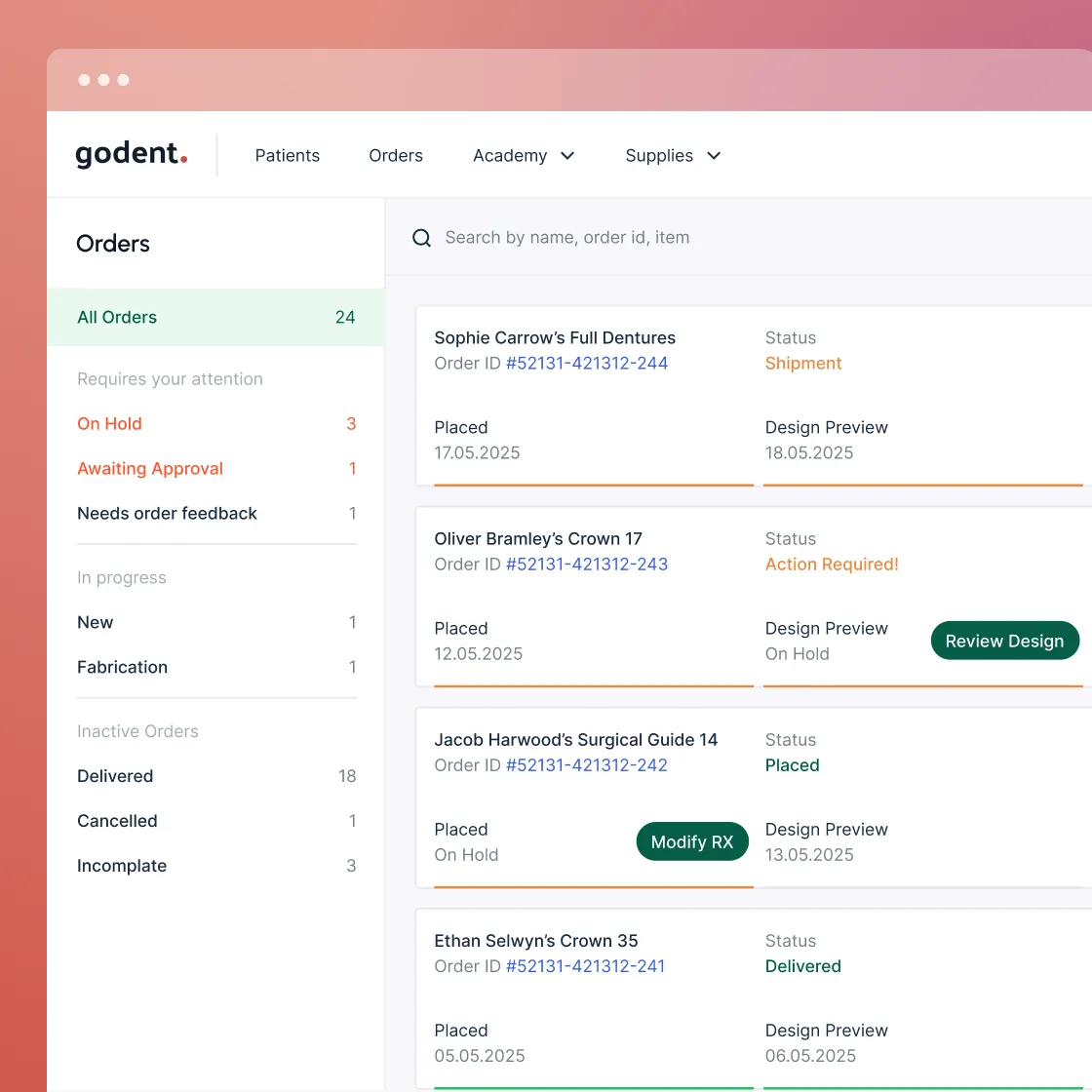This screenshot has height=1092, width=1092.
Task: Filter by Delivered orders
Action: tap(215, 776)
